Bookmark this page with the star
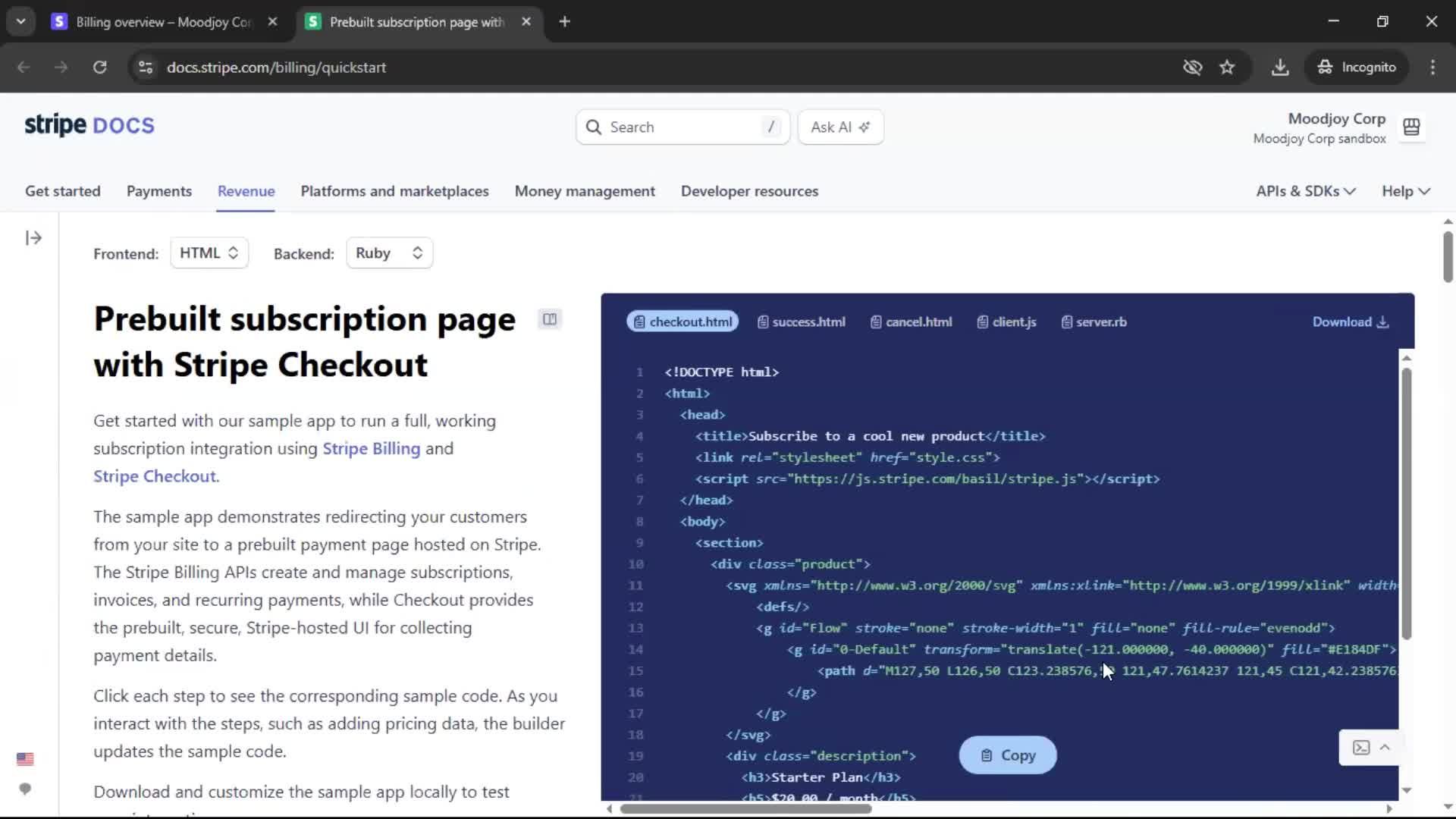This screenshot has width=1456, height=819. pos(1227,67)
